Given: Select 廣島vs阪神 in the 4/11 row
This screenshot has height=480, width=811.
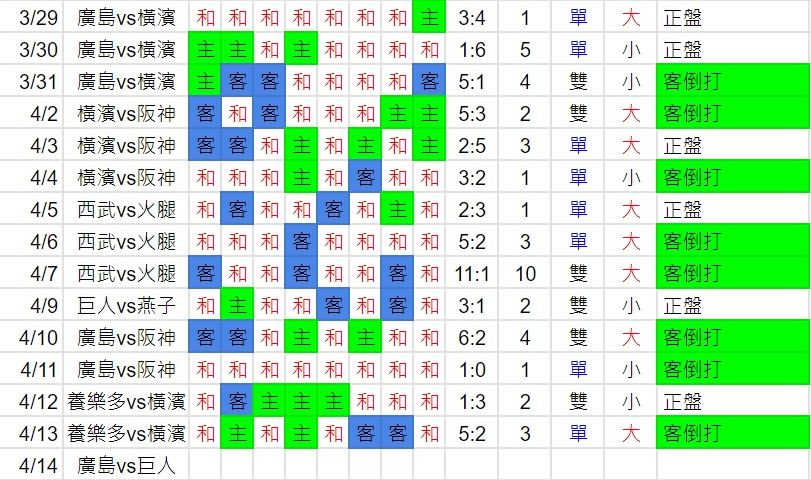Looking at the screenshot, I should click(x=126, y=370).
